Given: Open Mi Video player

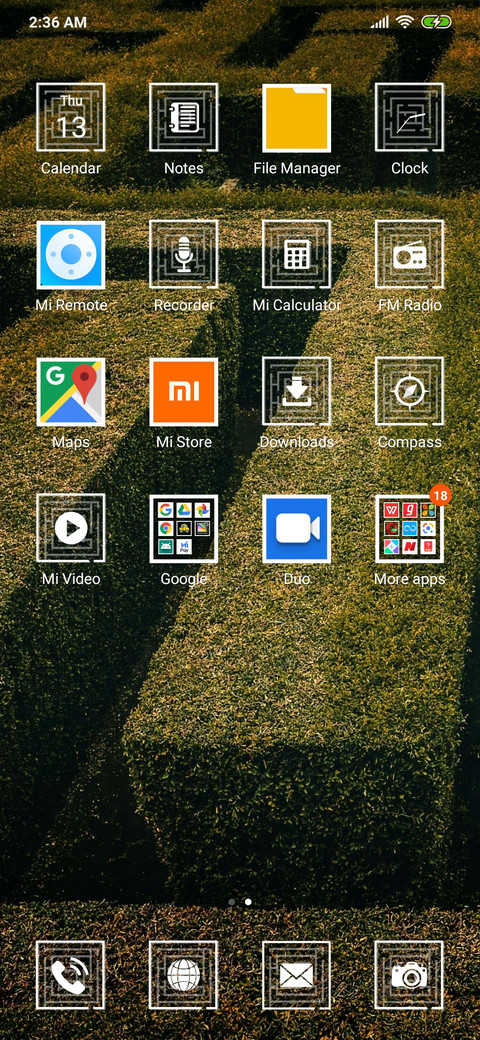Looking at the screenshot, I should point(71,529).
